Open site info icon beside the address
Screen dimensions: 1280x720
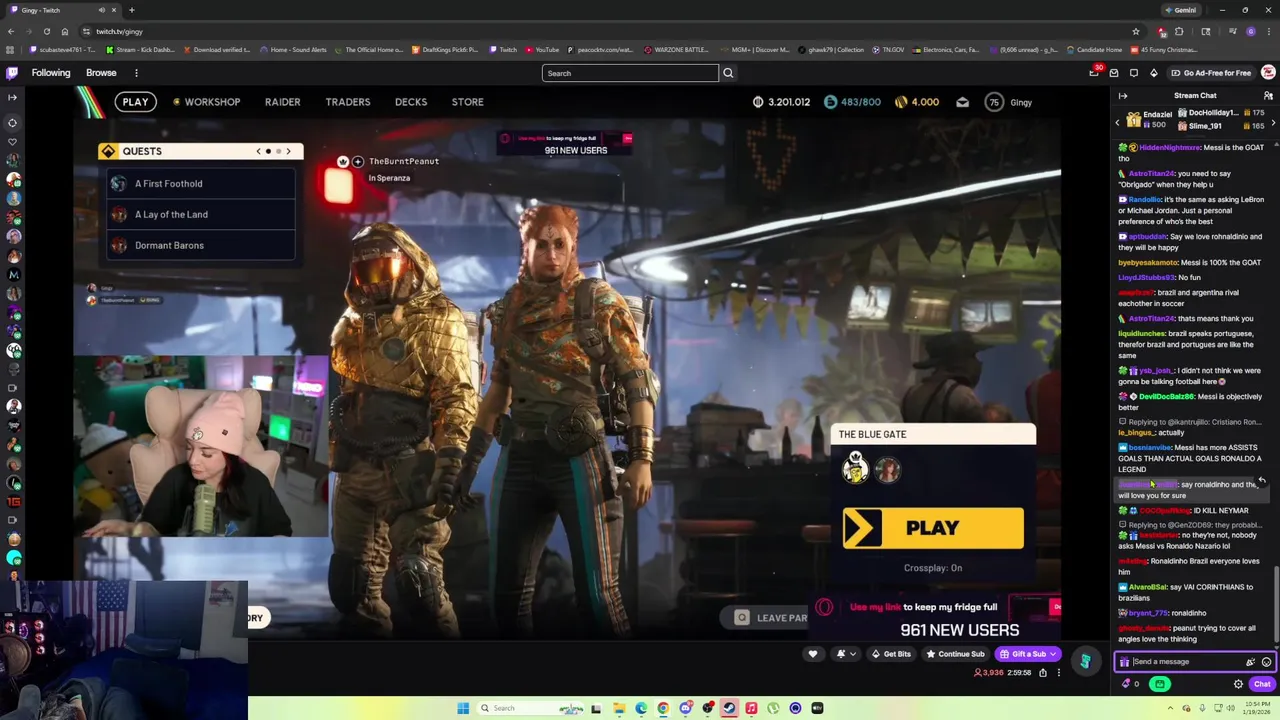(86, 31)
